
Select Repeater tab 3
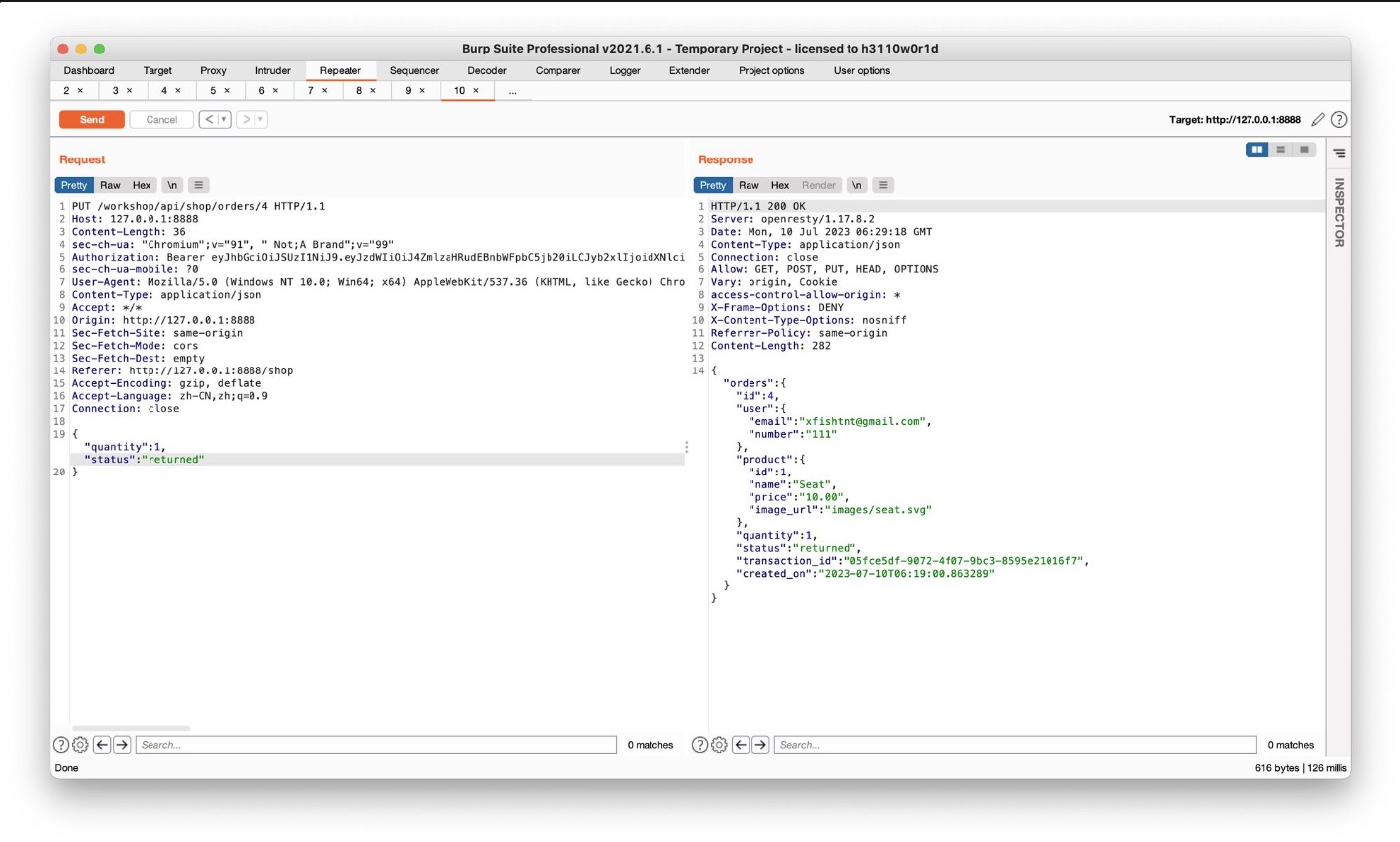[122, 91]
